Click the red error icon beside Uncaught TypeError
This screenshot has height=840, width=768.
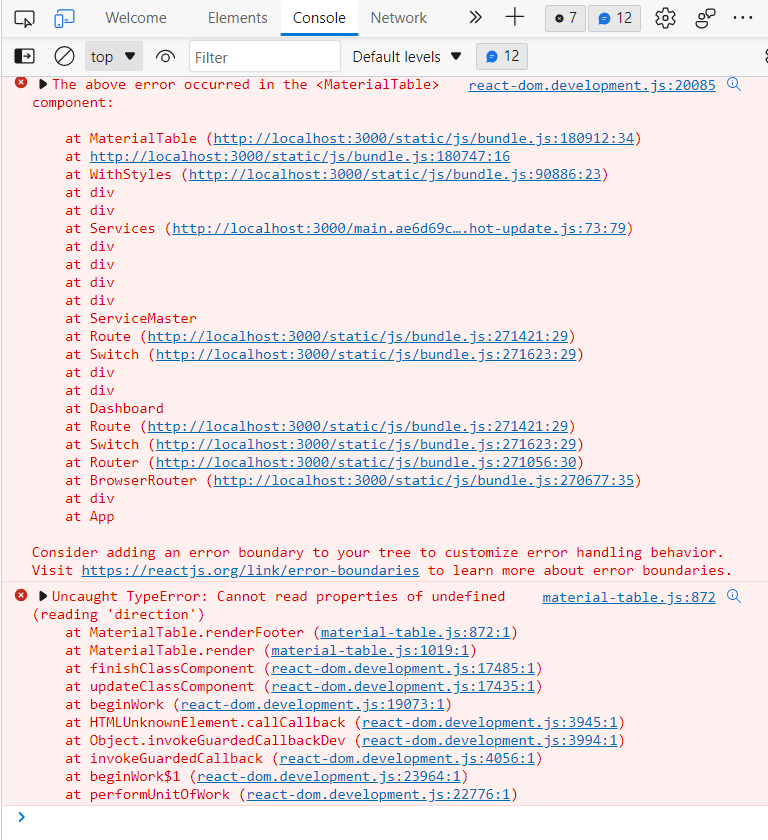(21, 595)
